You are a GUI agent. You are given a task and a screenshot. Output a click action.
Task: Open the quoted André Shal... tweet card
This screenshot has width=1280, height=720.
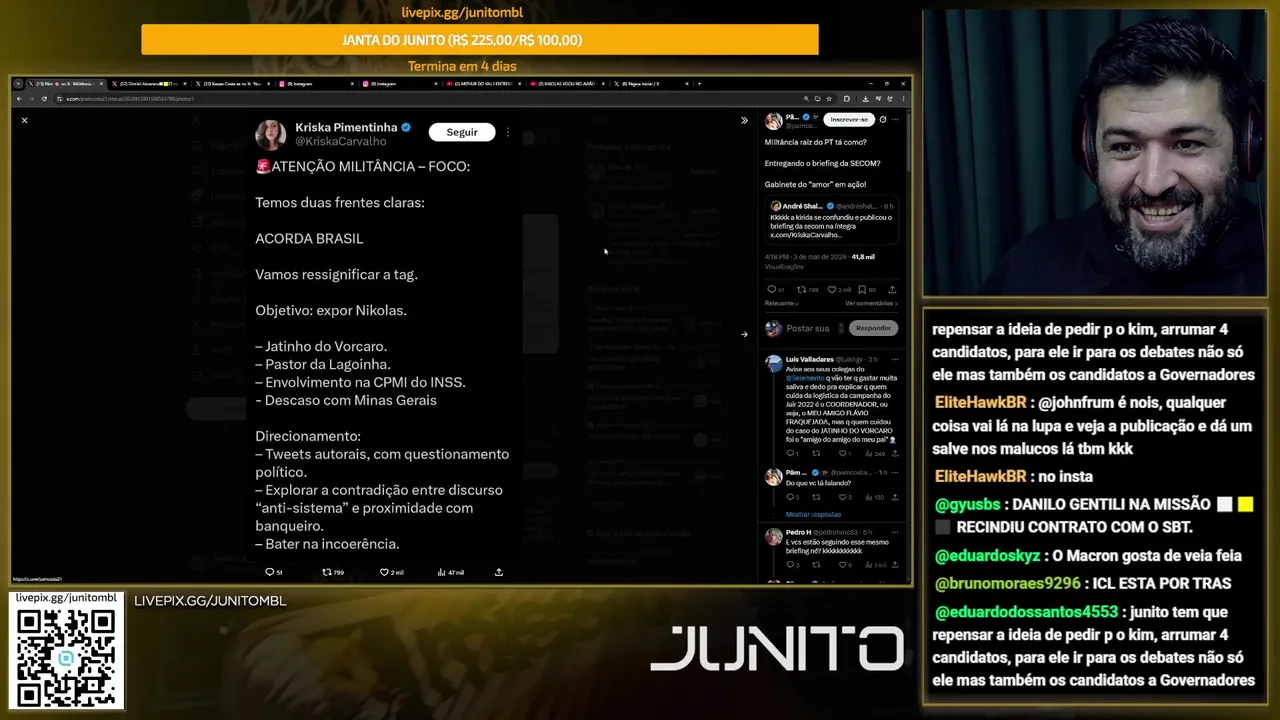click(832, 219)
